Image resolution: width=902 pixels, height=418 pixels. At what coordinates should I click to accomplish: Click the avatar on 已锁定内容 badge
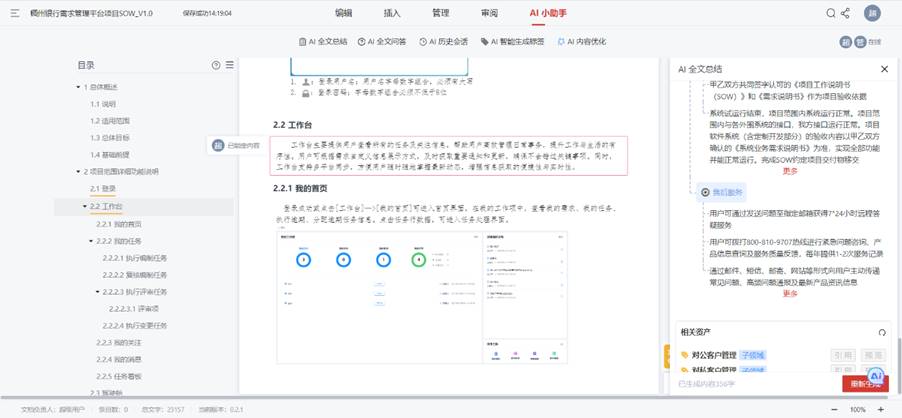tap(218, 145)
